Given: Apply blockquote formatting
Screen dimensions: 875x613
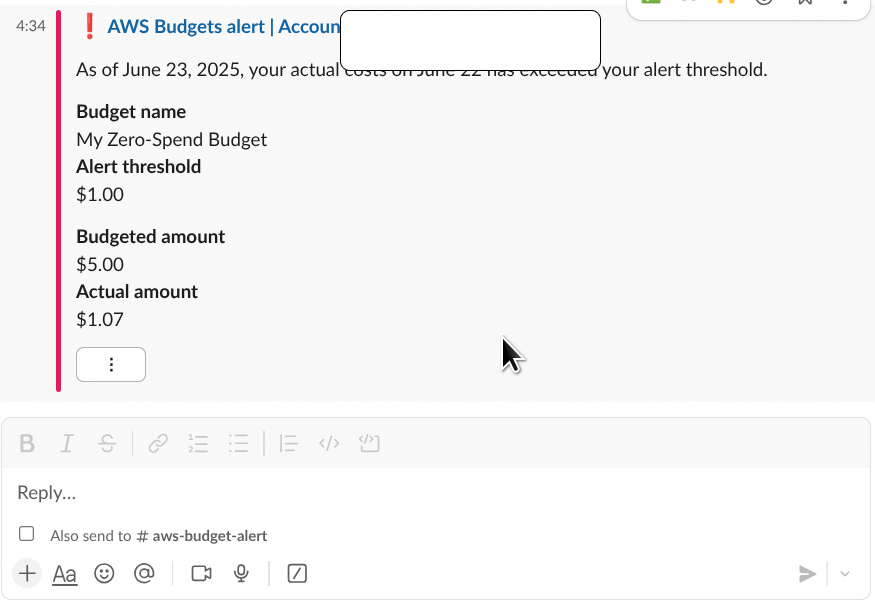Looking at the screenshot, I should (x=289, y=444).
